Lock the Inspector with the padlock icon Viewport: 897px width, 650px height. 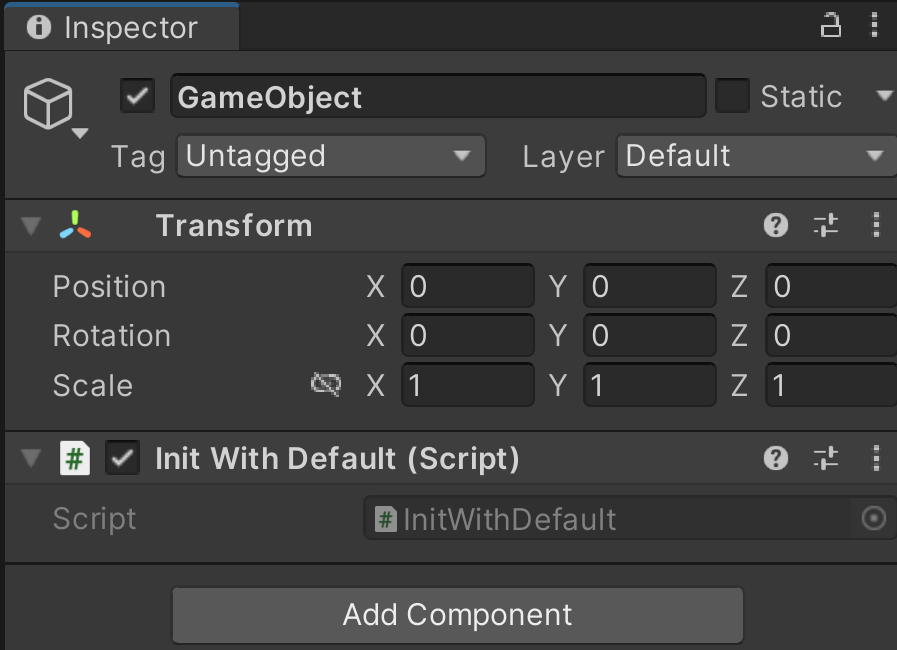tap(831, 26)
